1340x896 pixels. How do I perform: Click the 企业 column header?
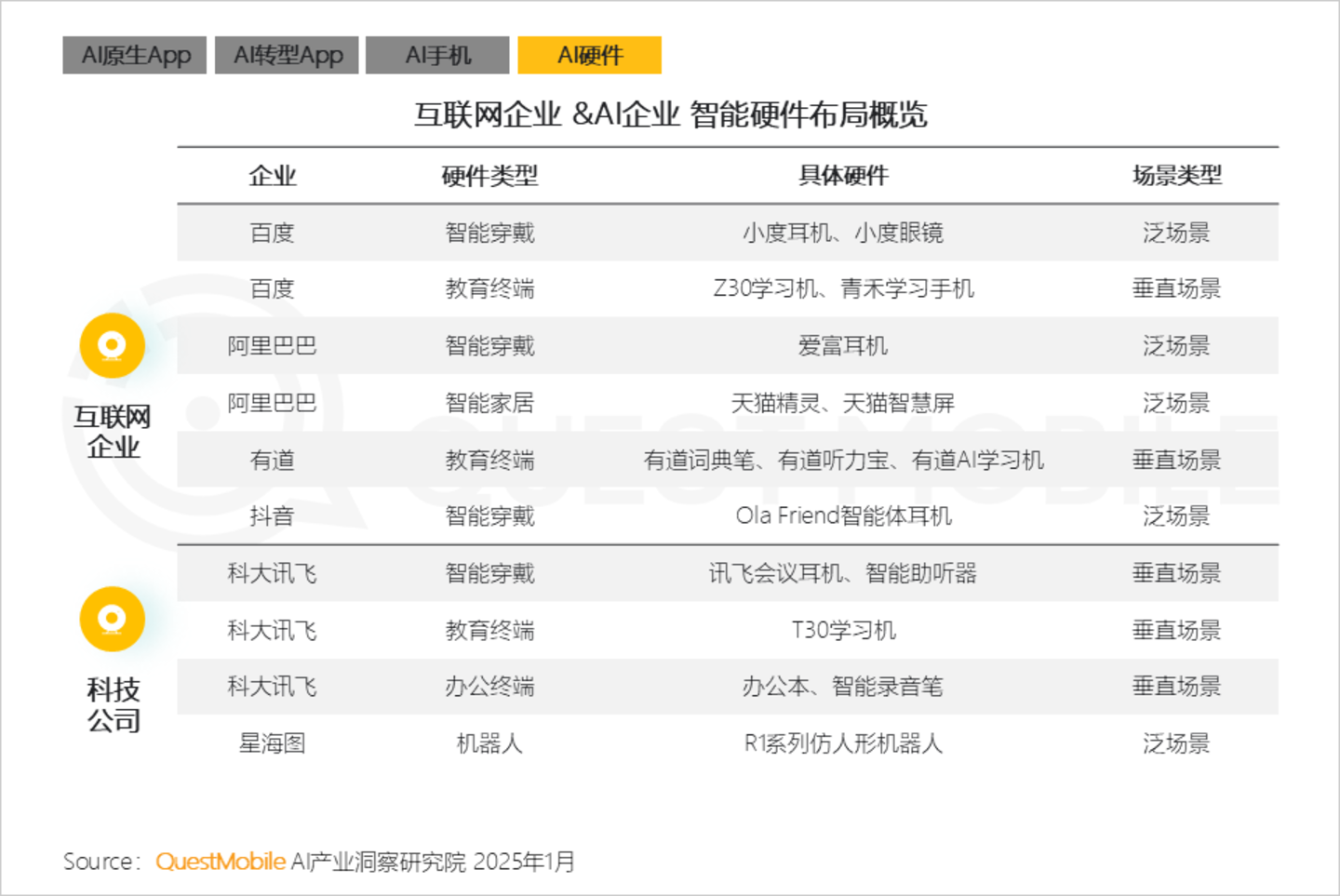tap(272, 176)
